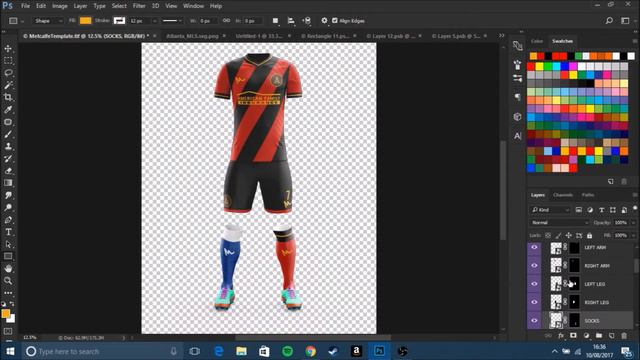Select the Crop tool
The width and height of the screenshot is (640, 360).
(8, 97)
